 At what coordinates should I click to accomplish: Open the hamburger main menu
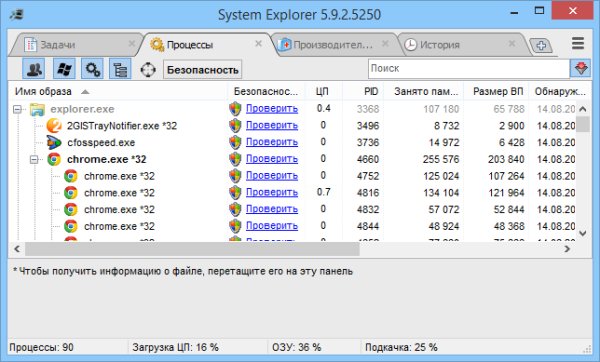coord(578,44)
